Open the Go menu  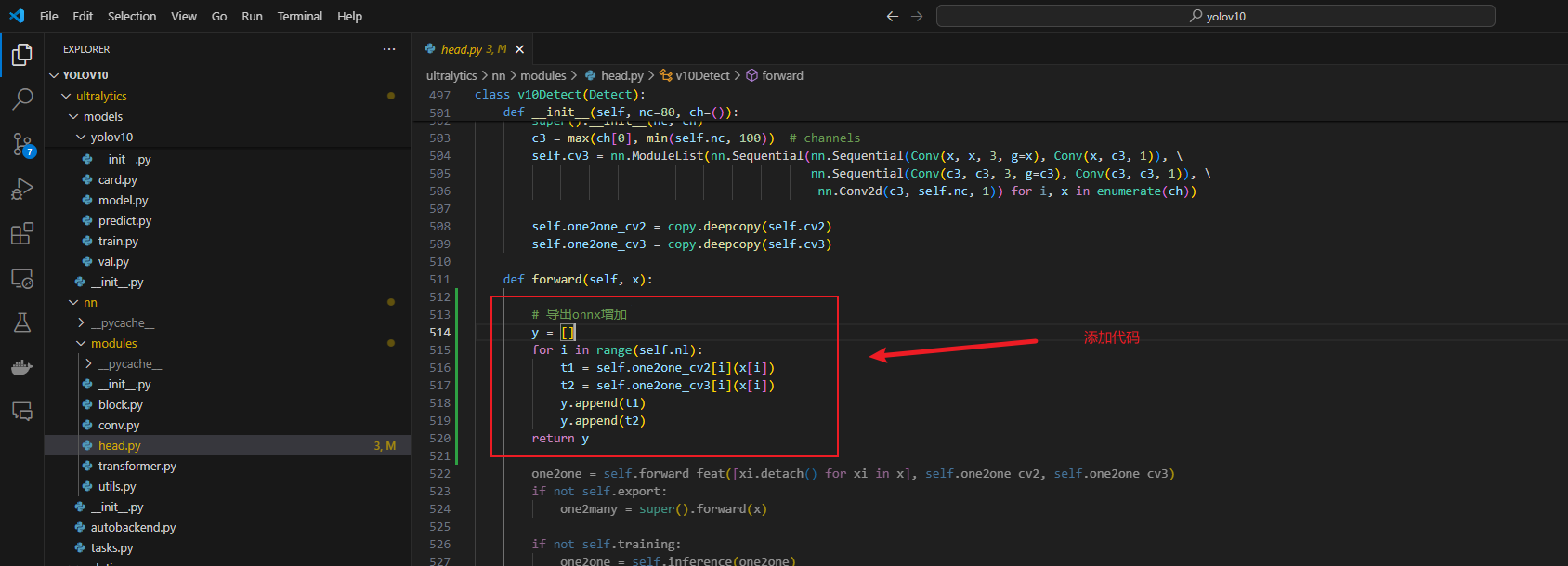(219, 16)
